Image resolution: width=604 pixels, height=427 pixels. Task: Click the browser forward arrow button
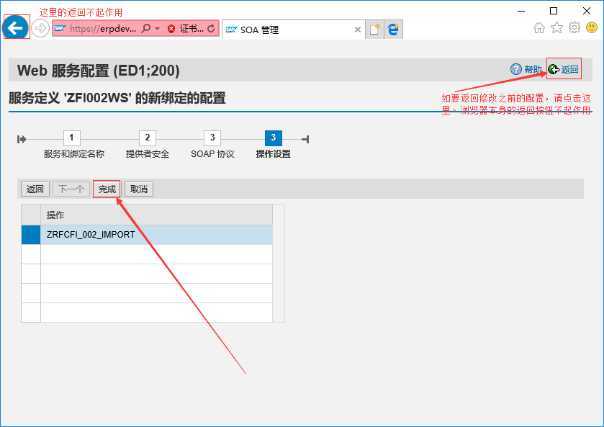pyautogui.click(x=40, y=28)
